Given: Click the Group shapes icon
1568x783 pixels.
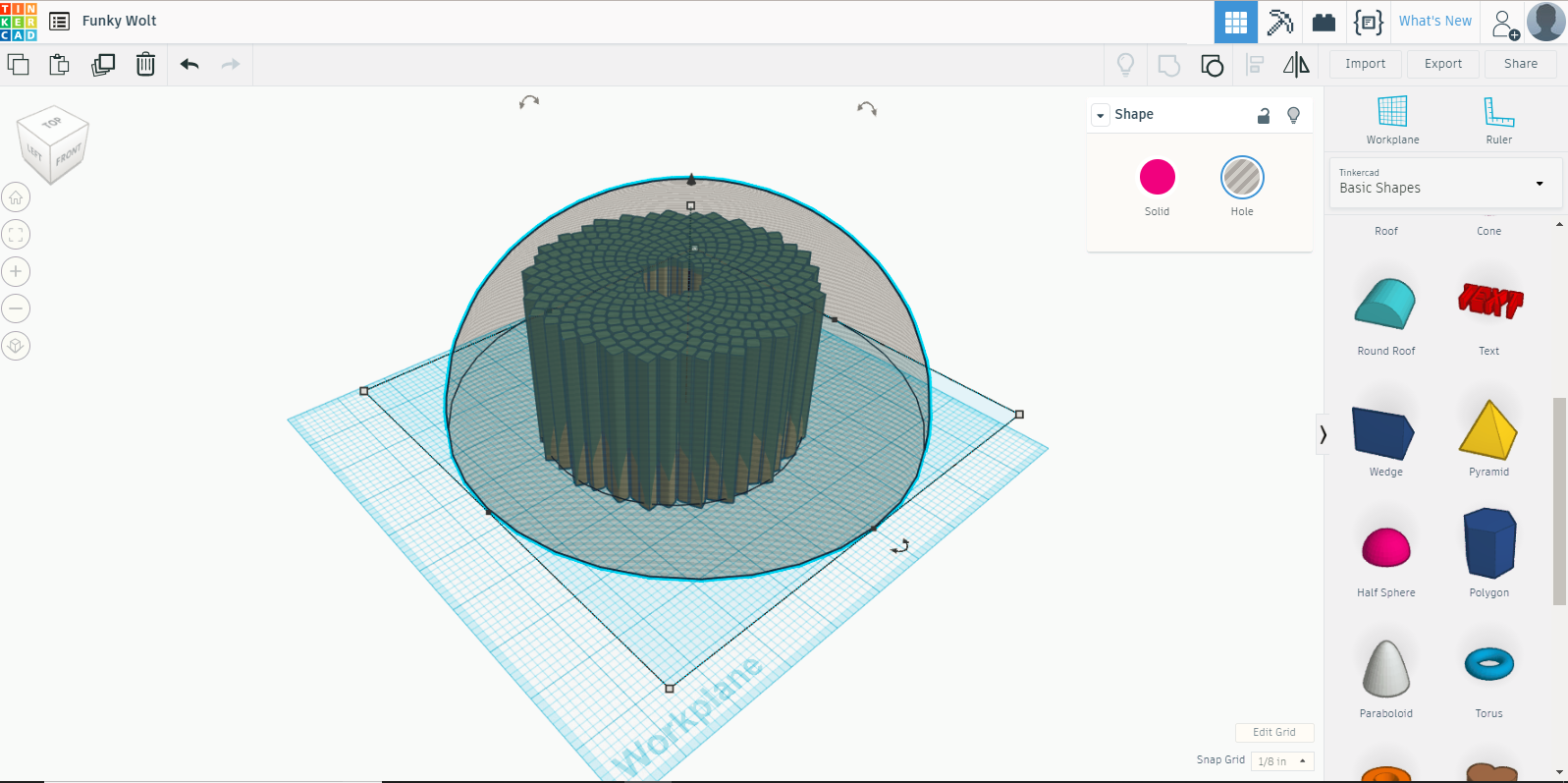Looking at the screenshot, I should pos(1168,66).
